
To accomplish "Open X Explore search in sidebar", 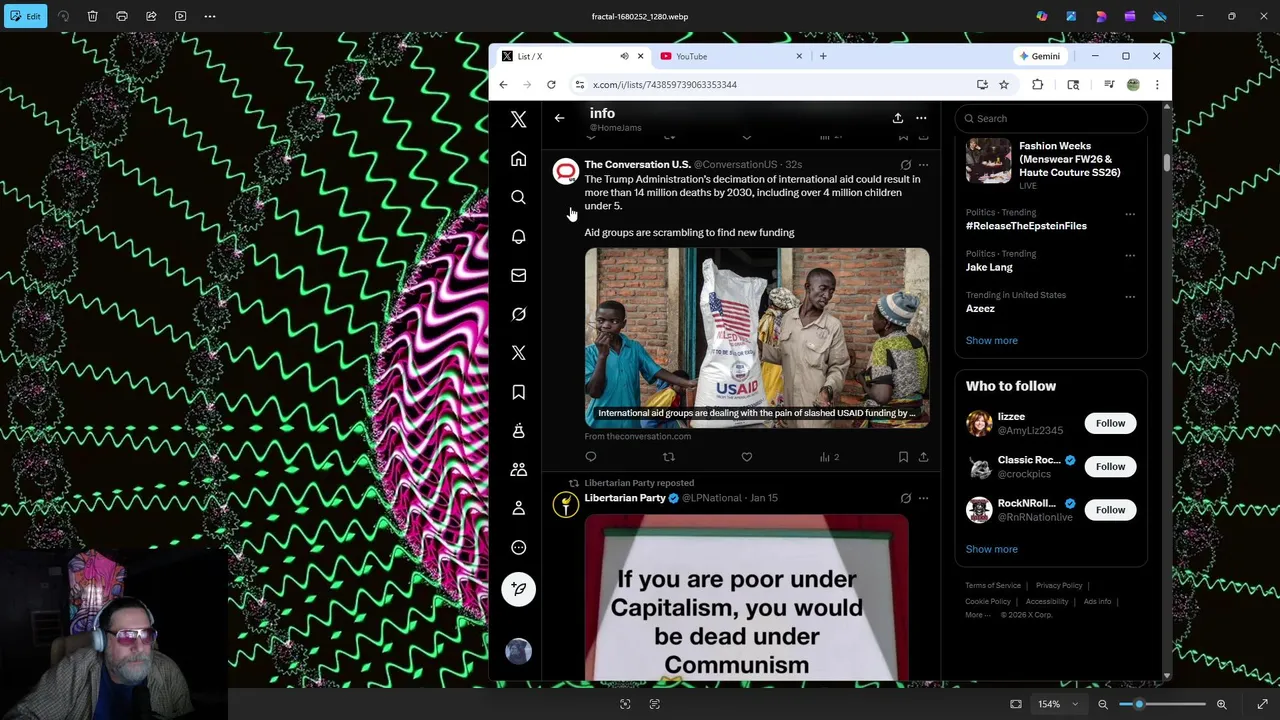I will coord(518,198).
